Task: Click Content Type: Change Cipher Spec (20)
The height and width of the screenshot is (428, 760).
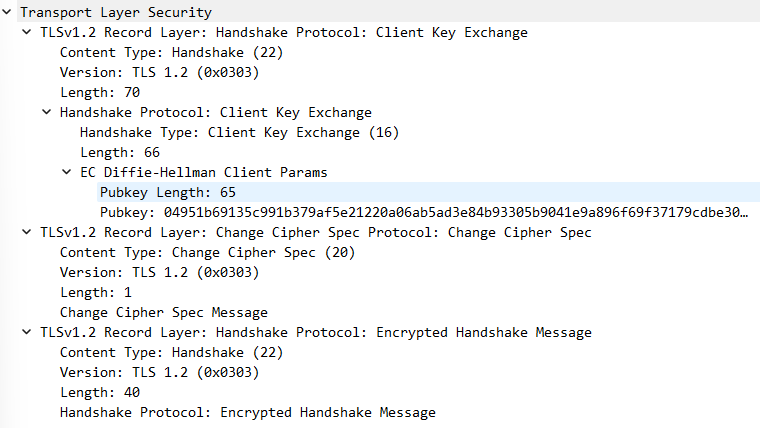Action: [x=206, y=253]
